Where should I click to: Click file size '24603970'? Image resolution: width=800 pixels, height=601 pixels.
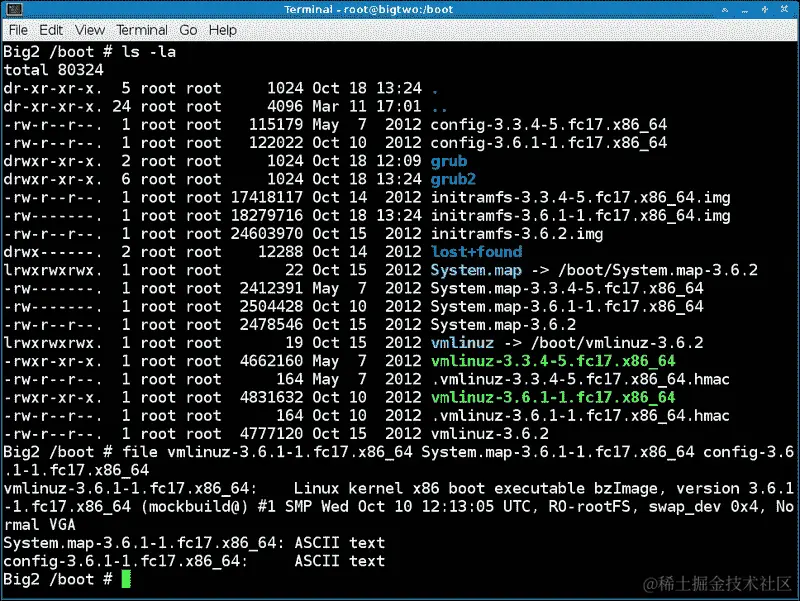point(267,234)
